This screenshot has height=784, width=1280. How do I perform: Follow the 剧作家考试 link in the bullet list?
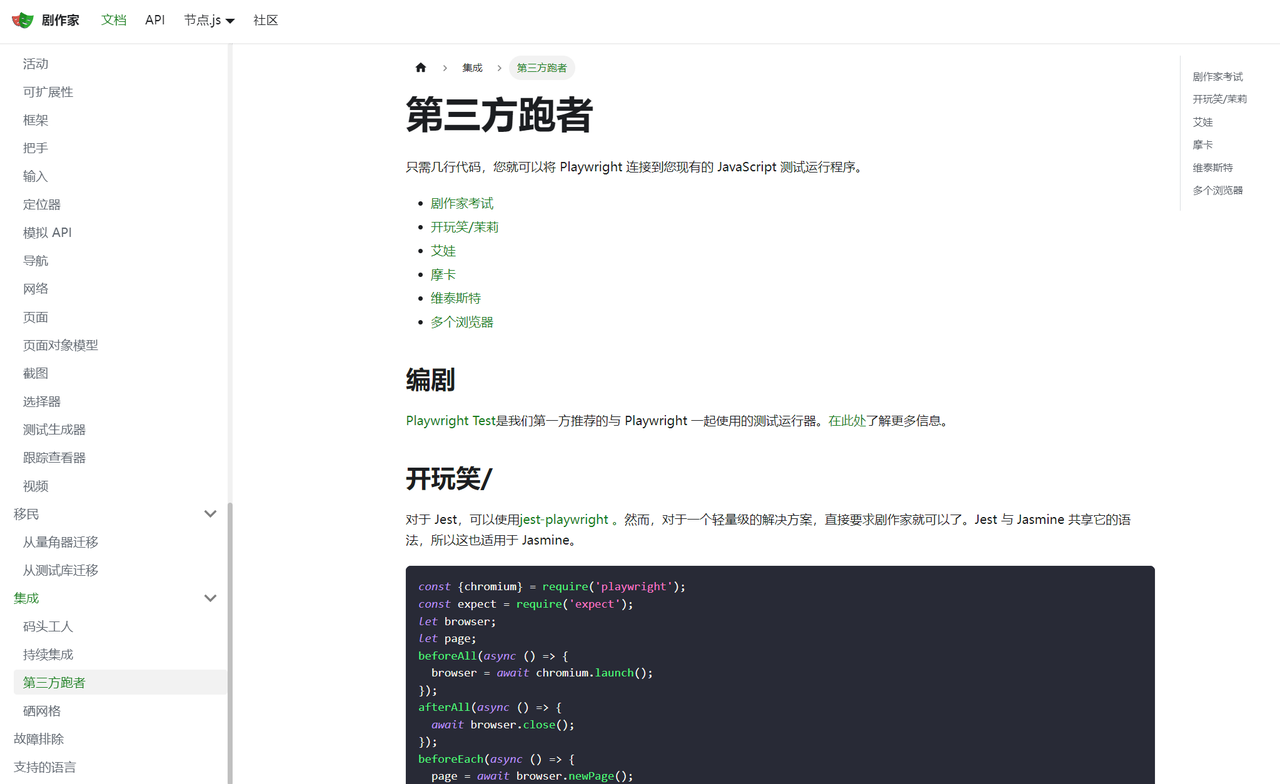462,203
